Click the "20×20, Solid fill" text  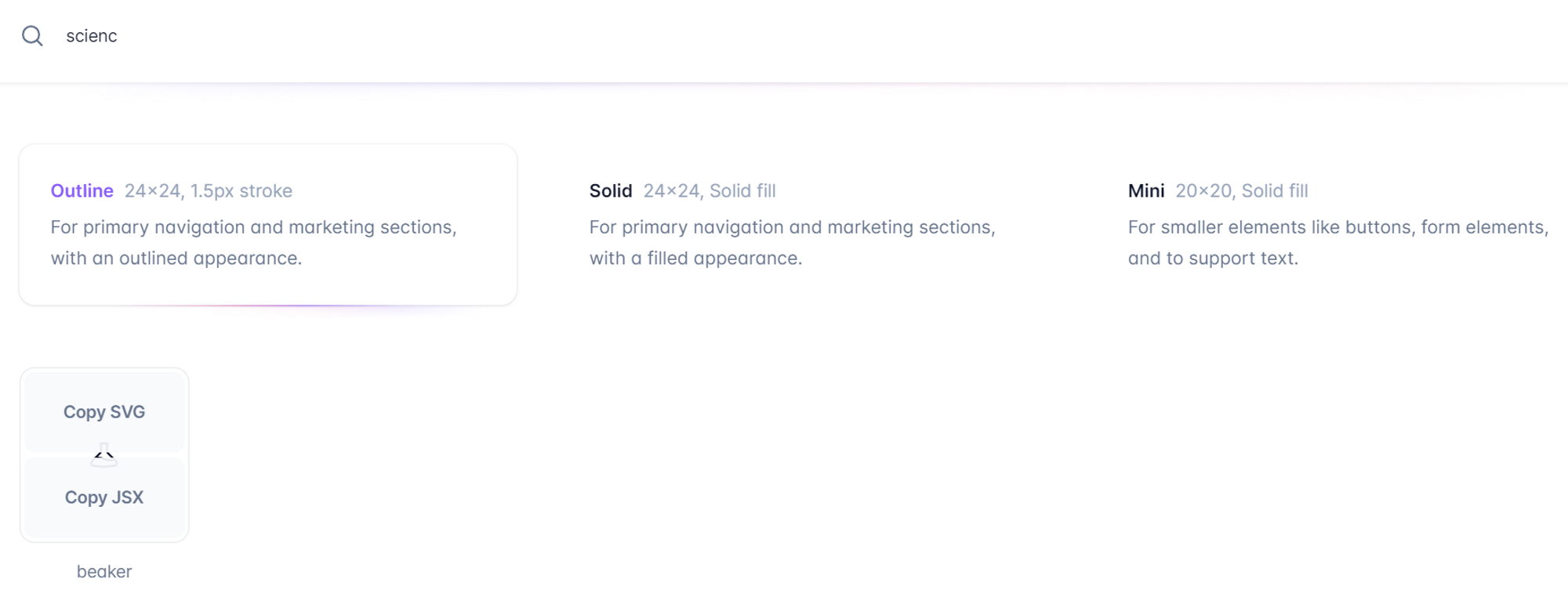coord(1242,191)
